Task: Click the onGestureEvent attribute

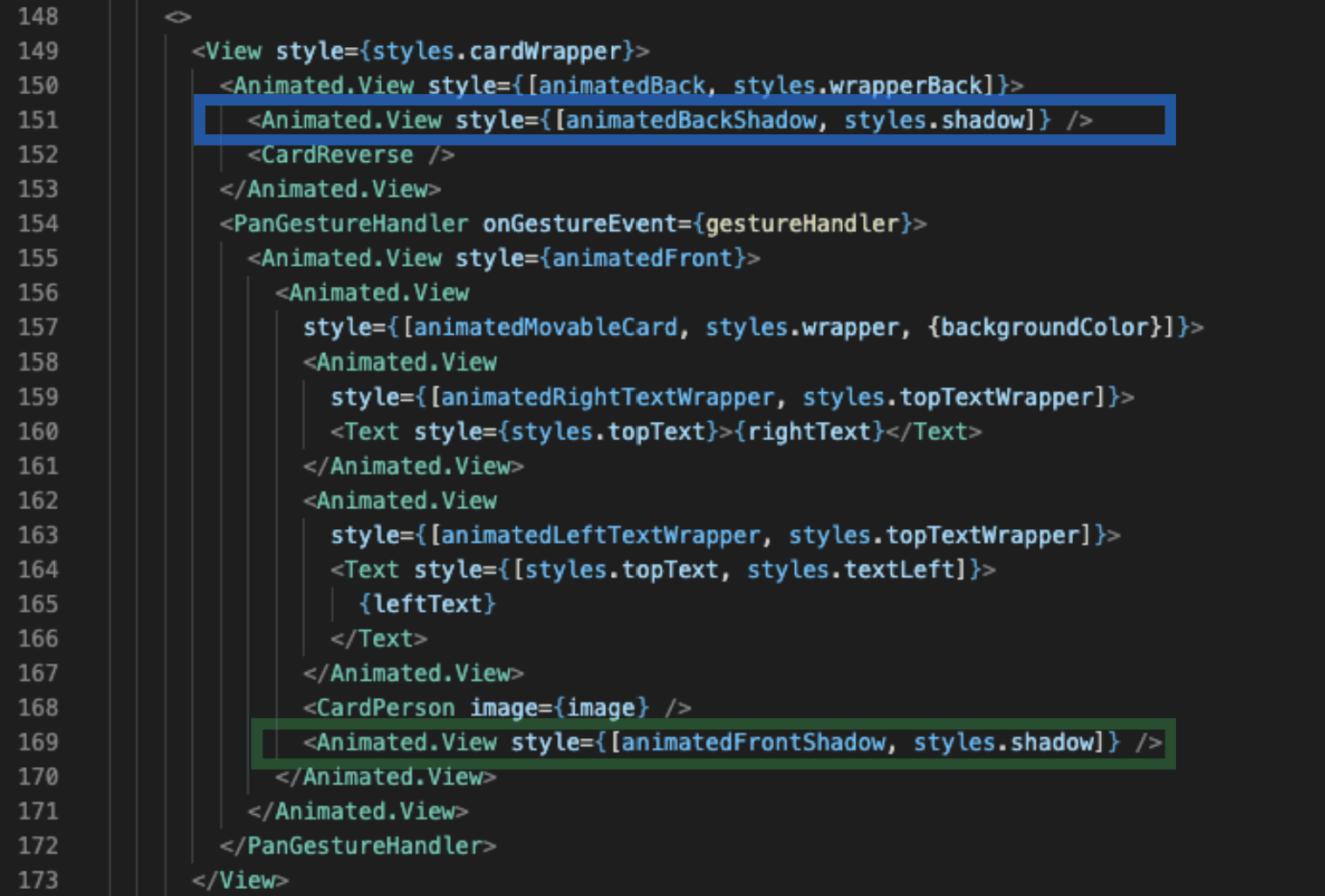Action: [580, 224]
